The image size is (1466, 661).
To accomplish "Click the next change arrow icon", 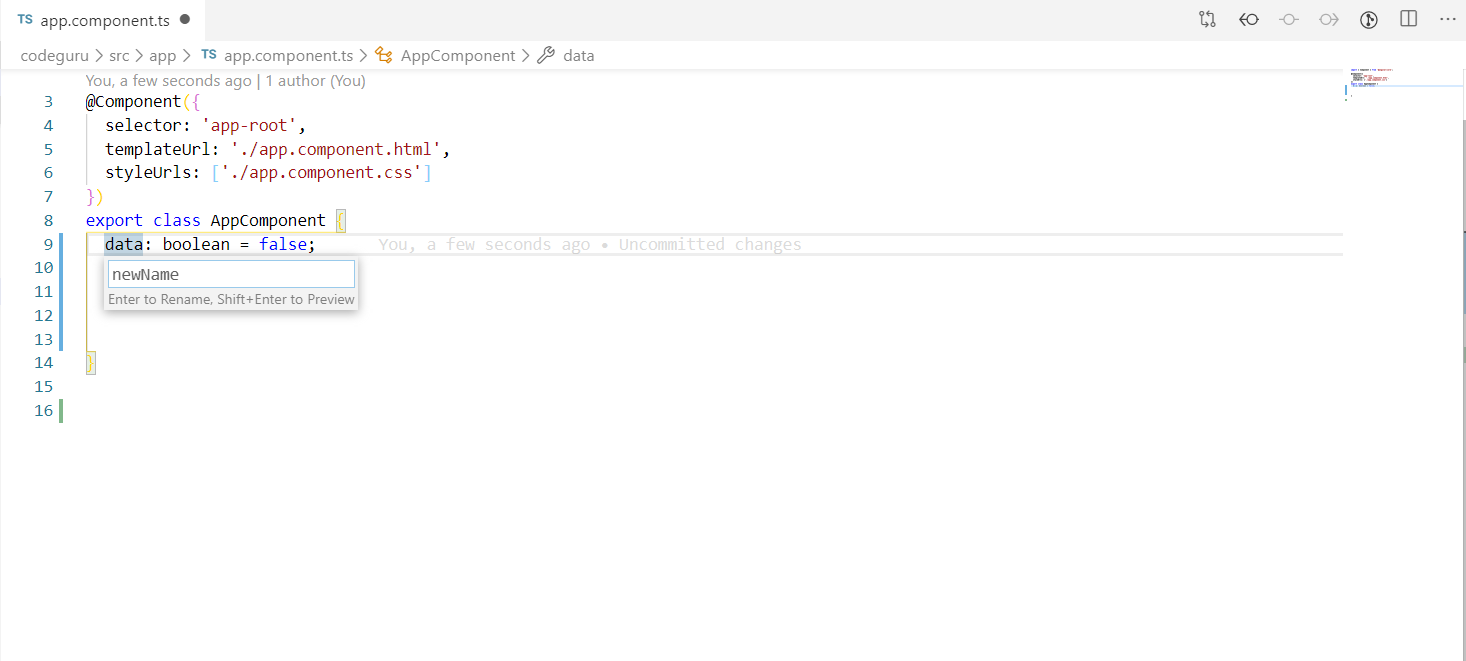I will pos(1328,18).
